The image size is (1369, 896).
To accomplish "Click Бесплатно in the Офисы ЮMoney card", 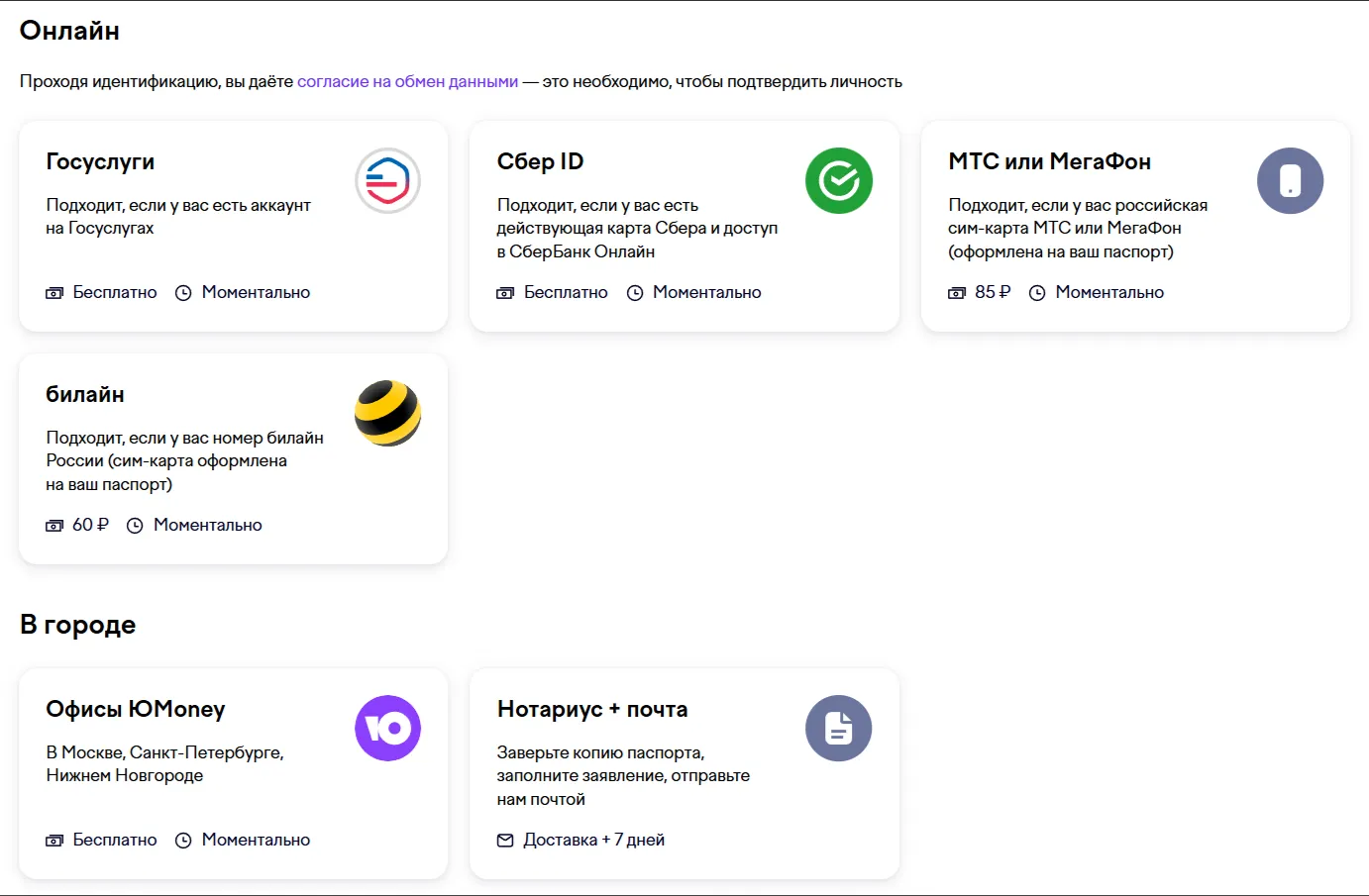I will point(115,840).
